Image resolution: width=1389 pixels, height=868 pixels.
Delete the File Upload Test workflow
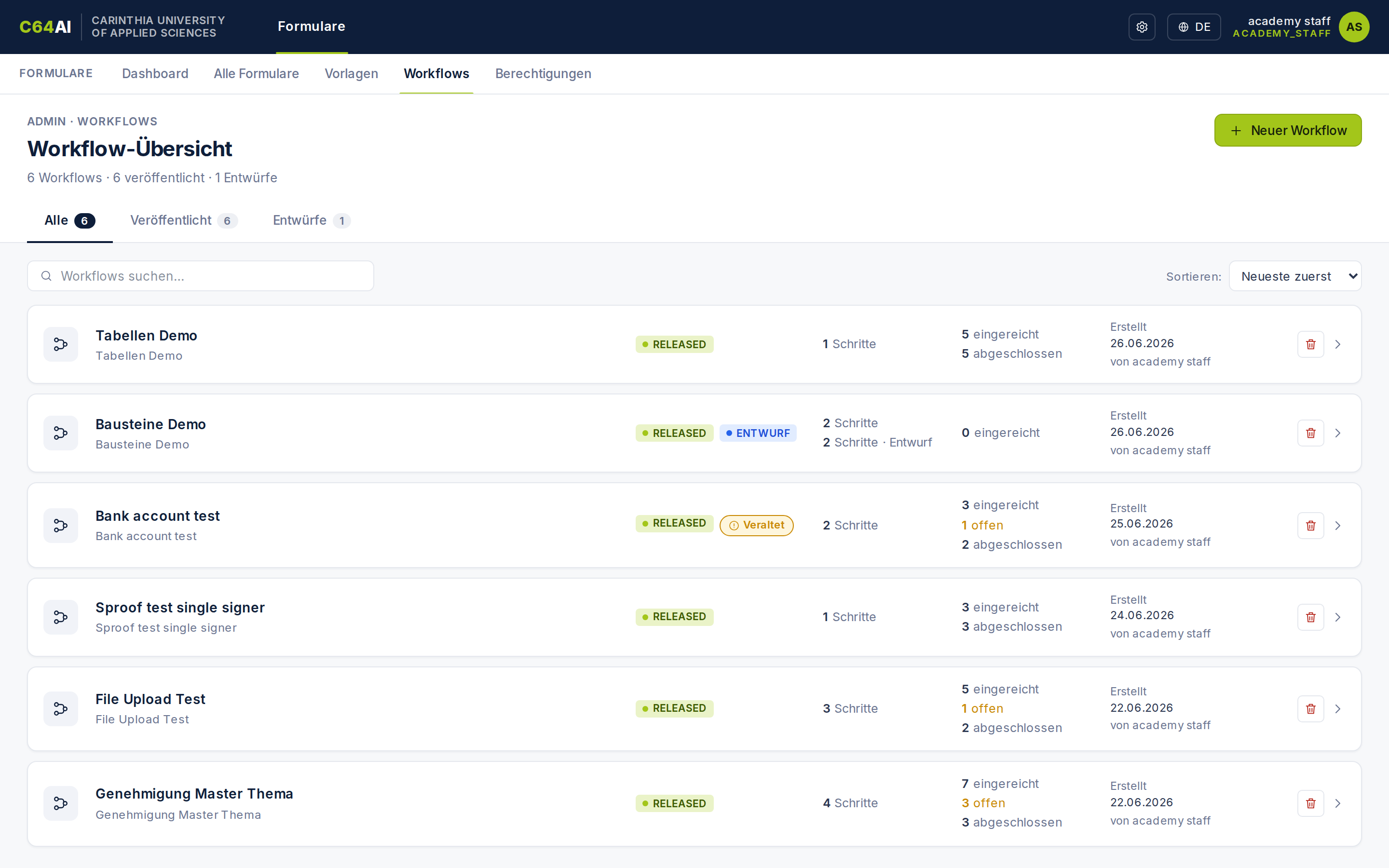click(1310, 709)
